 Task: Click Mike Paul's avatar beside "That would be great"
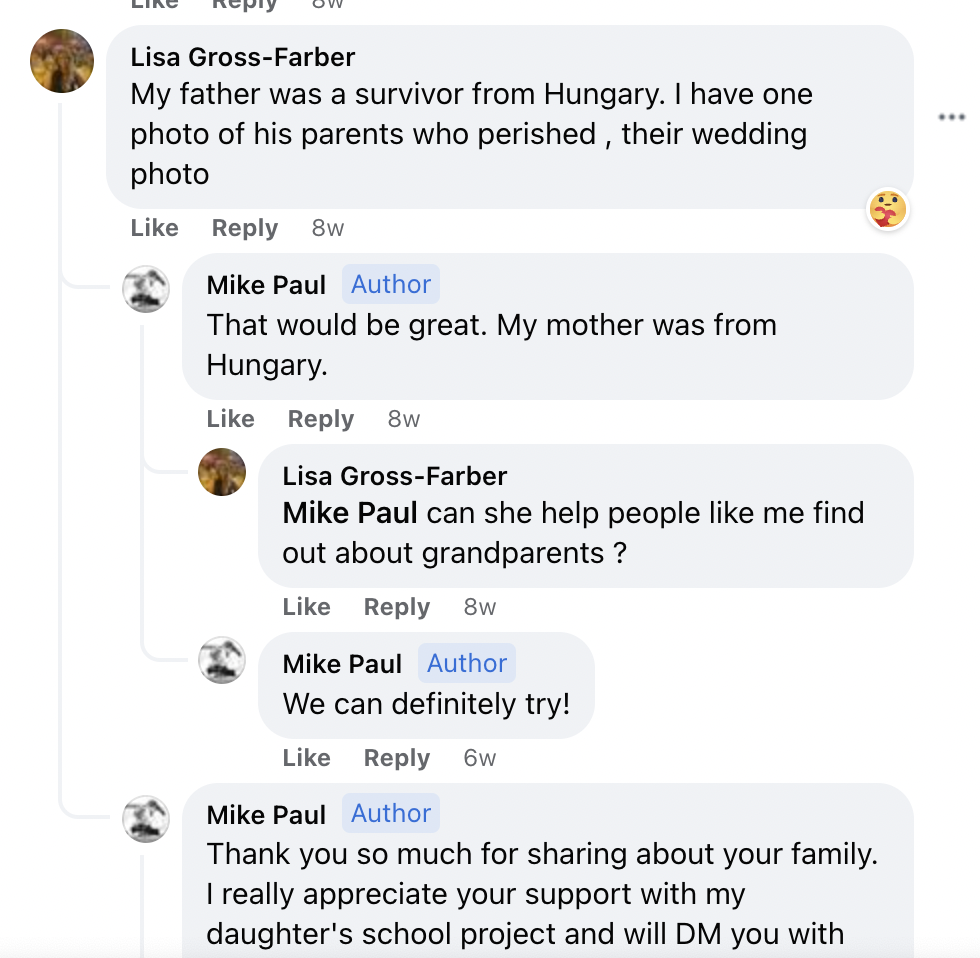click(x=145, y=289)
